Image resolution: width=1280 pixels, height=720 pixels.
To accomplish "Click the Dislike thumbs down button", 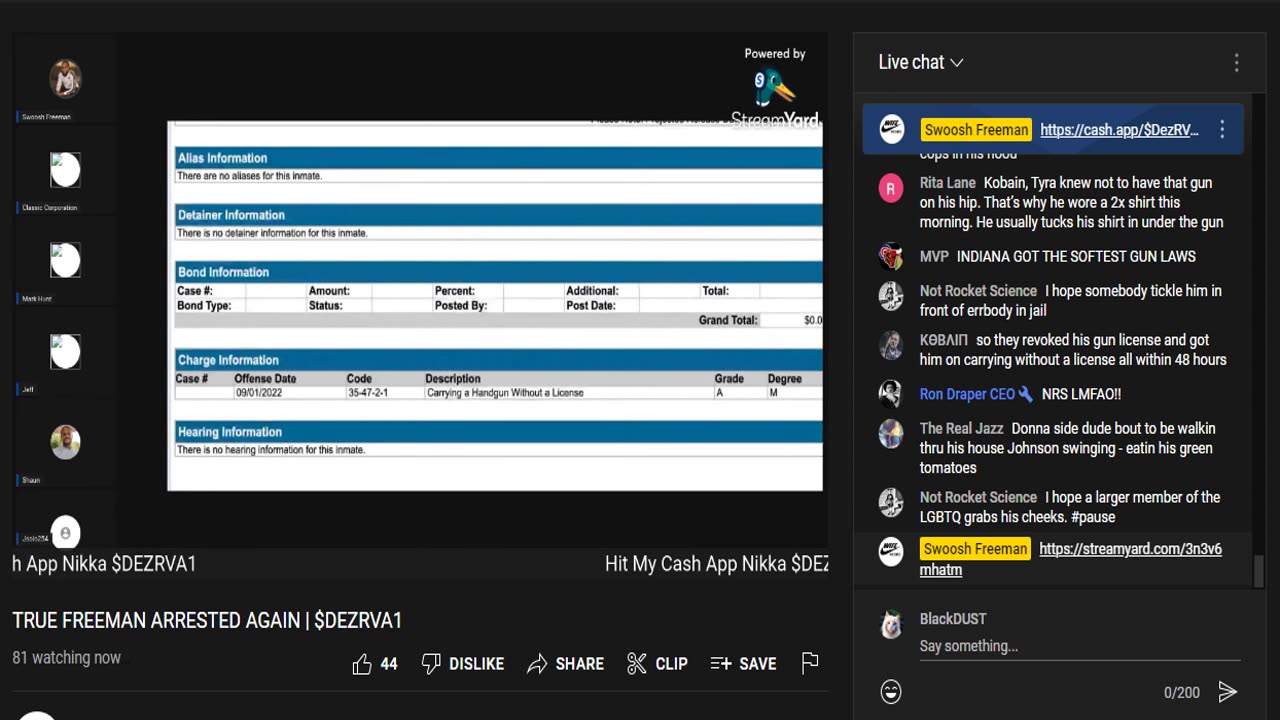I will (x=463, y=664).
